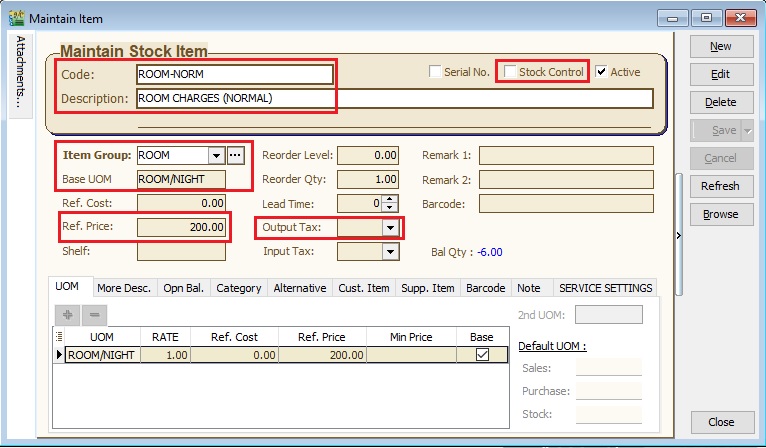The image size is (766, 448).
Task: Click the Ref. Price input field
Action: pos(182,227)
